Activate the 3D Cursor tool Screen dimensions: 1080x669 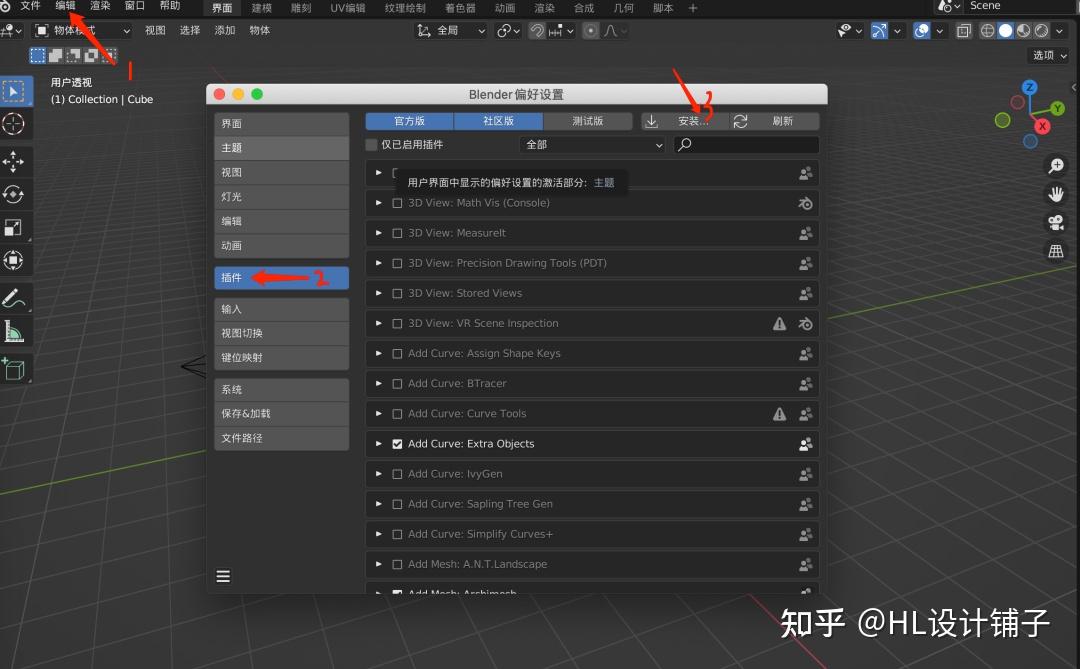(x=14, y=124)
